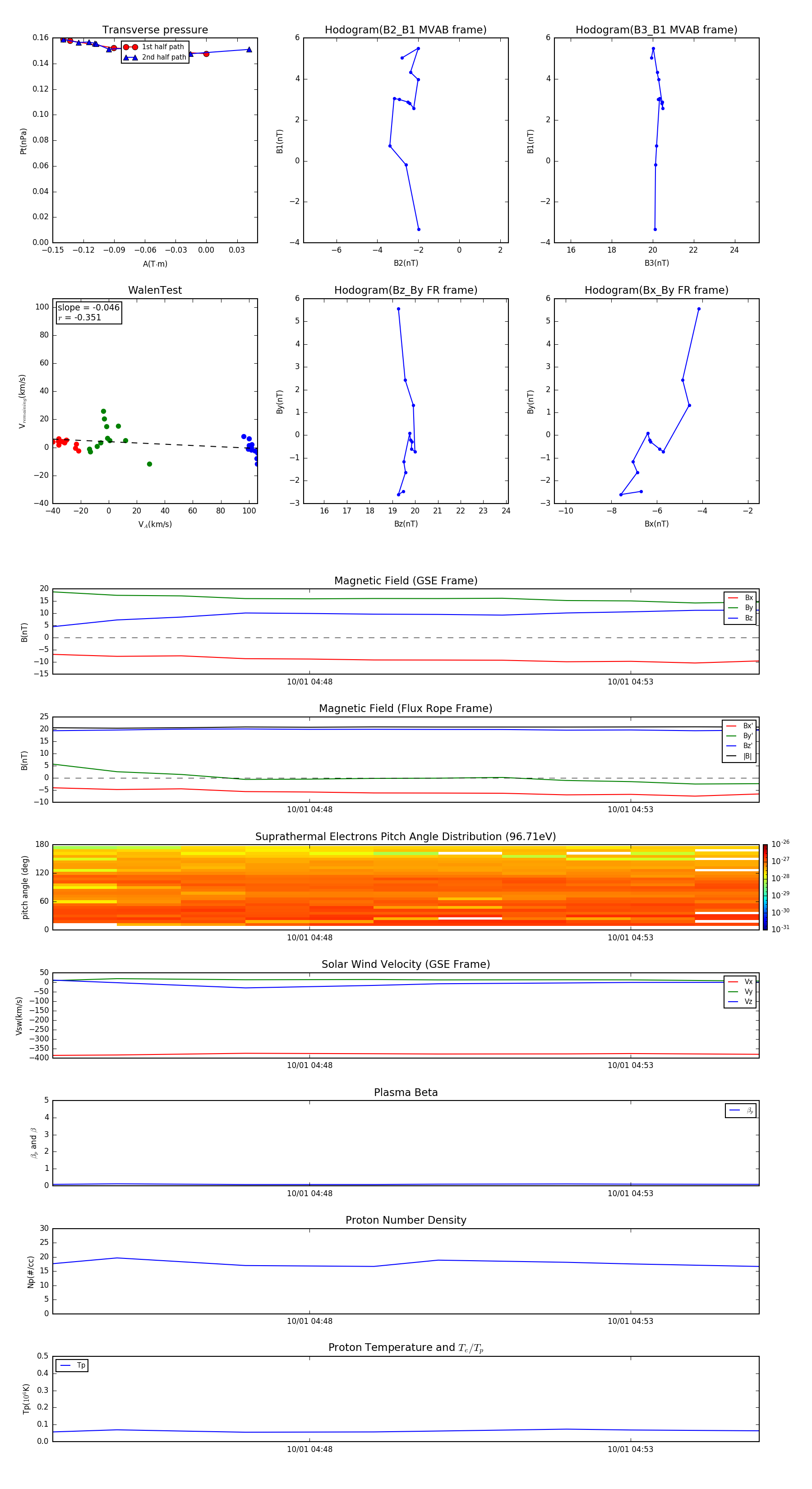This screenshot has height=1489, width=812.
Task: Click '10/01 04:48' under Proton Temperature plot
Action: coord(310,1450)
